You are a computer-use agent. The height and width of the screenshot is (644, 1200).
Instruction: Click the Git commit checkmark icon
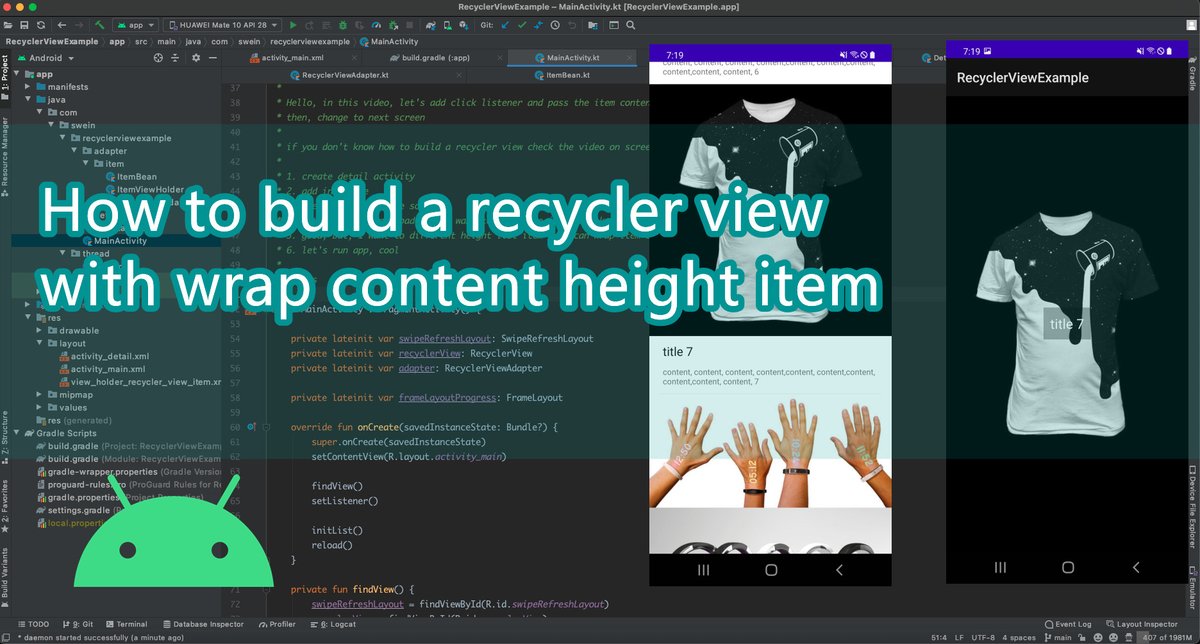(521, 24)
